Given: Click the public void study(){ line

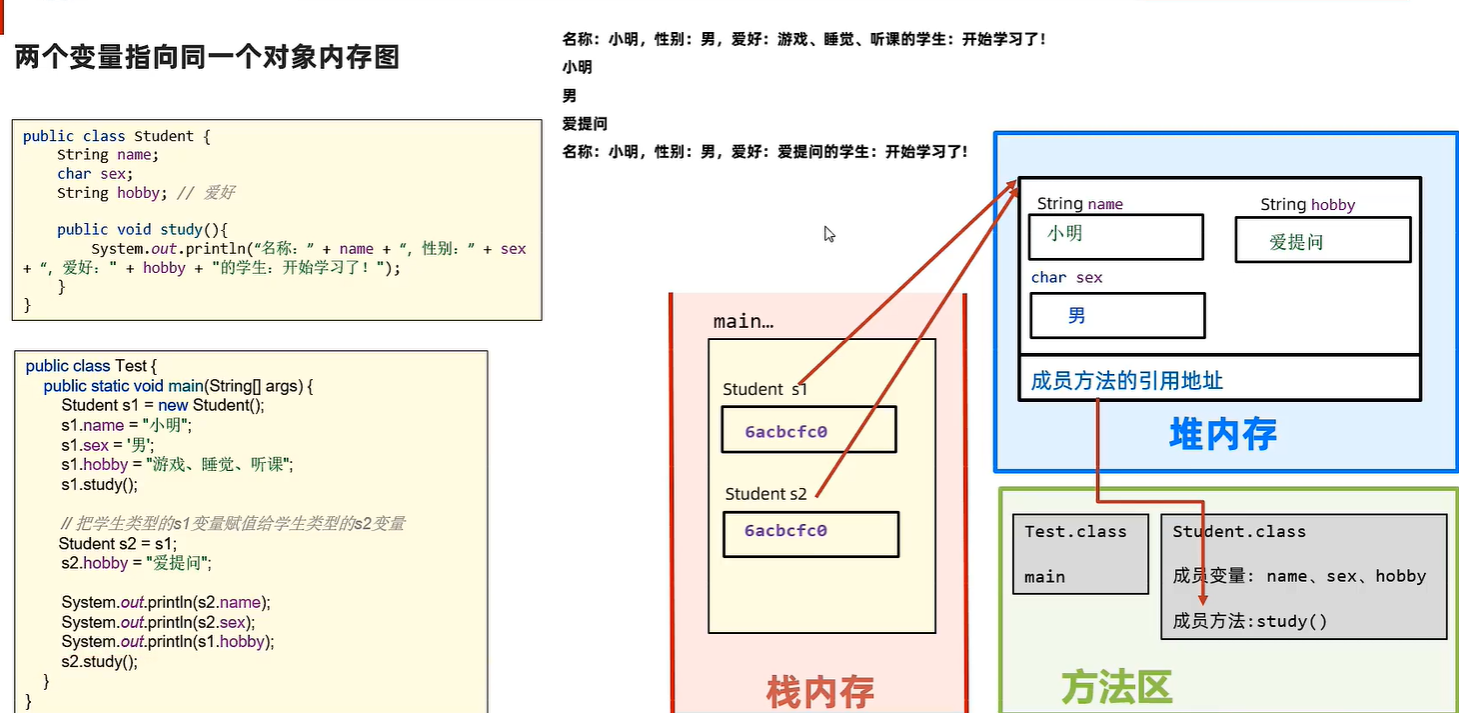Looking at the screenshot, I should click(144, 230).
